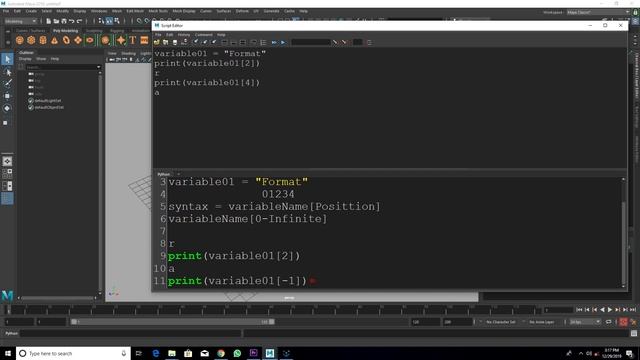
Task: Play animation forwards on timeline
Action: click(610, 310)
